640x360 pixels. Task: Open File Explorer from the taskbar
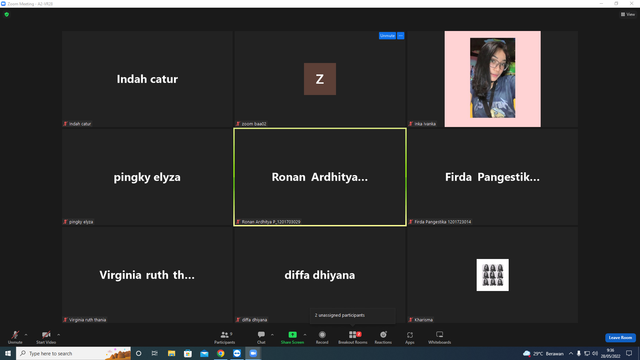pyautogui.click(x=171, y=353)
